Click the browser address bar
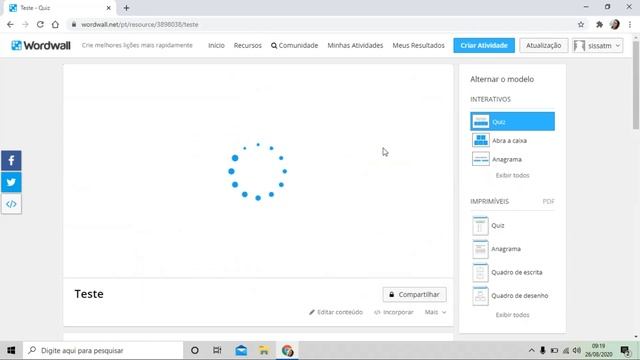This screenshot has height=360, width=640. 322,24
